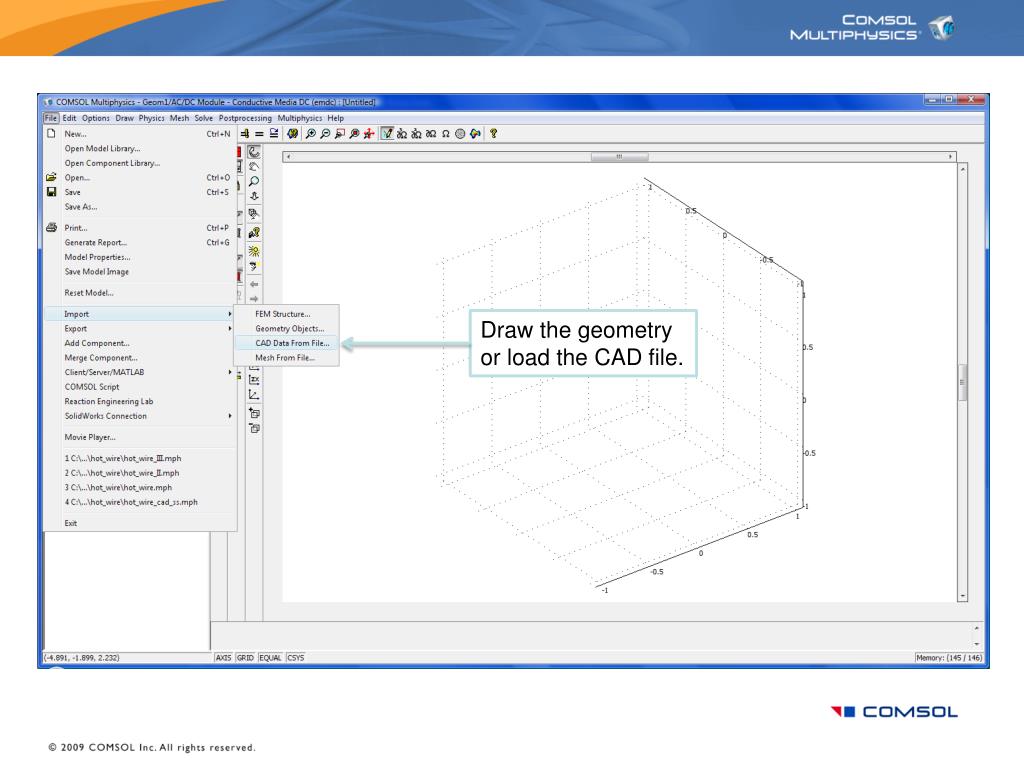Toggle the GRID status bar button
Image resolution: width=1024 pixels, height=768 pixels.
click(246, 658)
